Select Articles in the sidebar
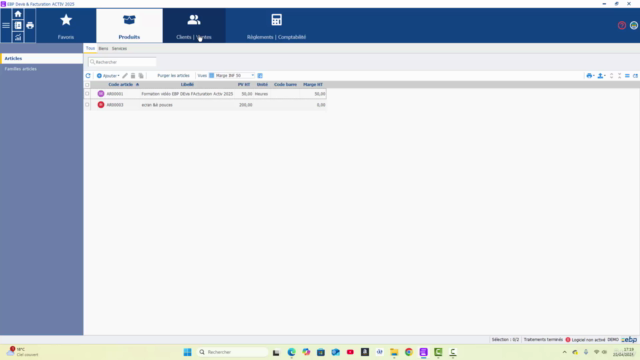This screenshot has height=360, width=640. [42, 58]
